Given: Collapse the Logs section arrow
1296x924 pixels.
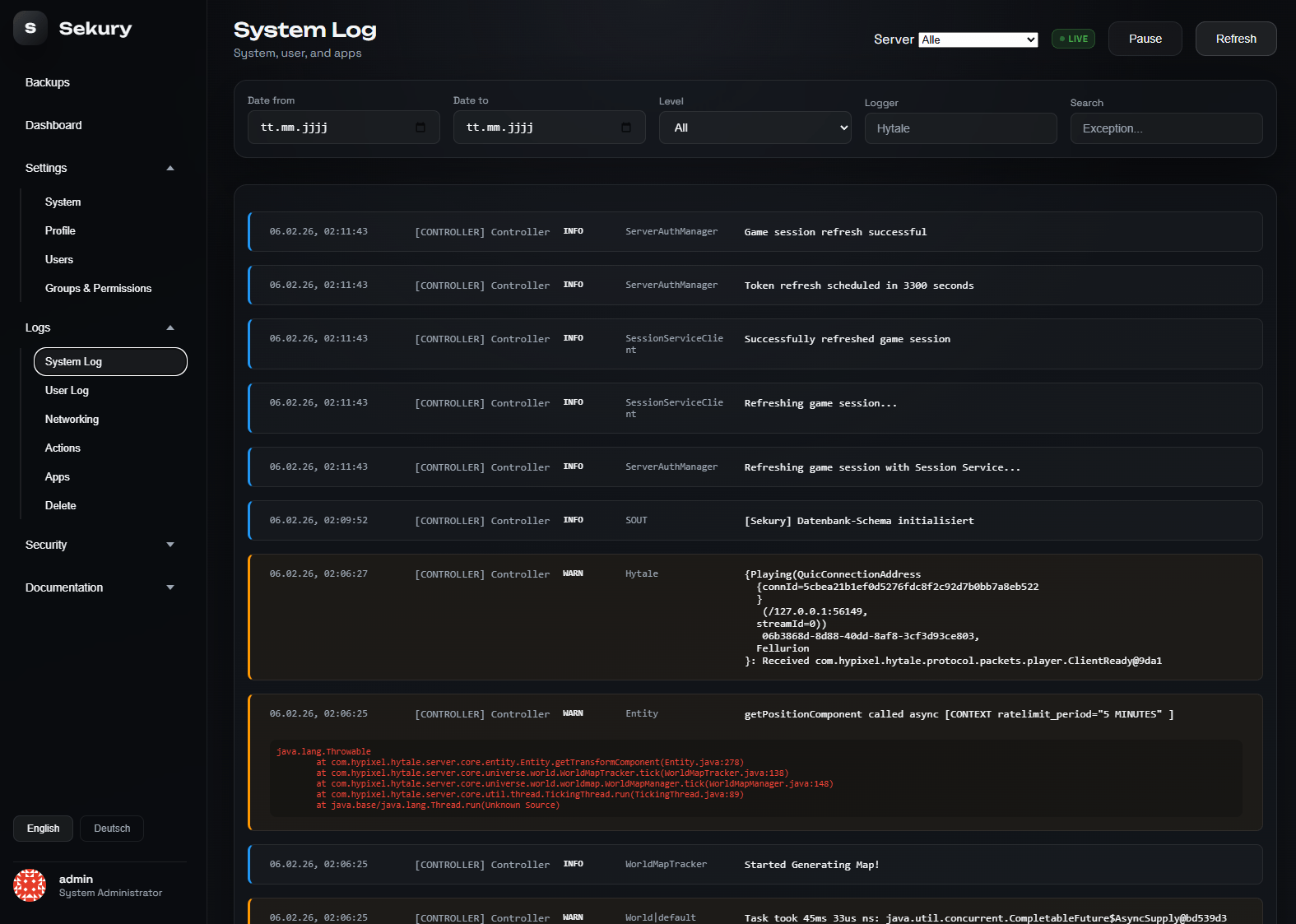Looking at the screenshot, I should tap(170, 327).
